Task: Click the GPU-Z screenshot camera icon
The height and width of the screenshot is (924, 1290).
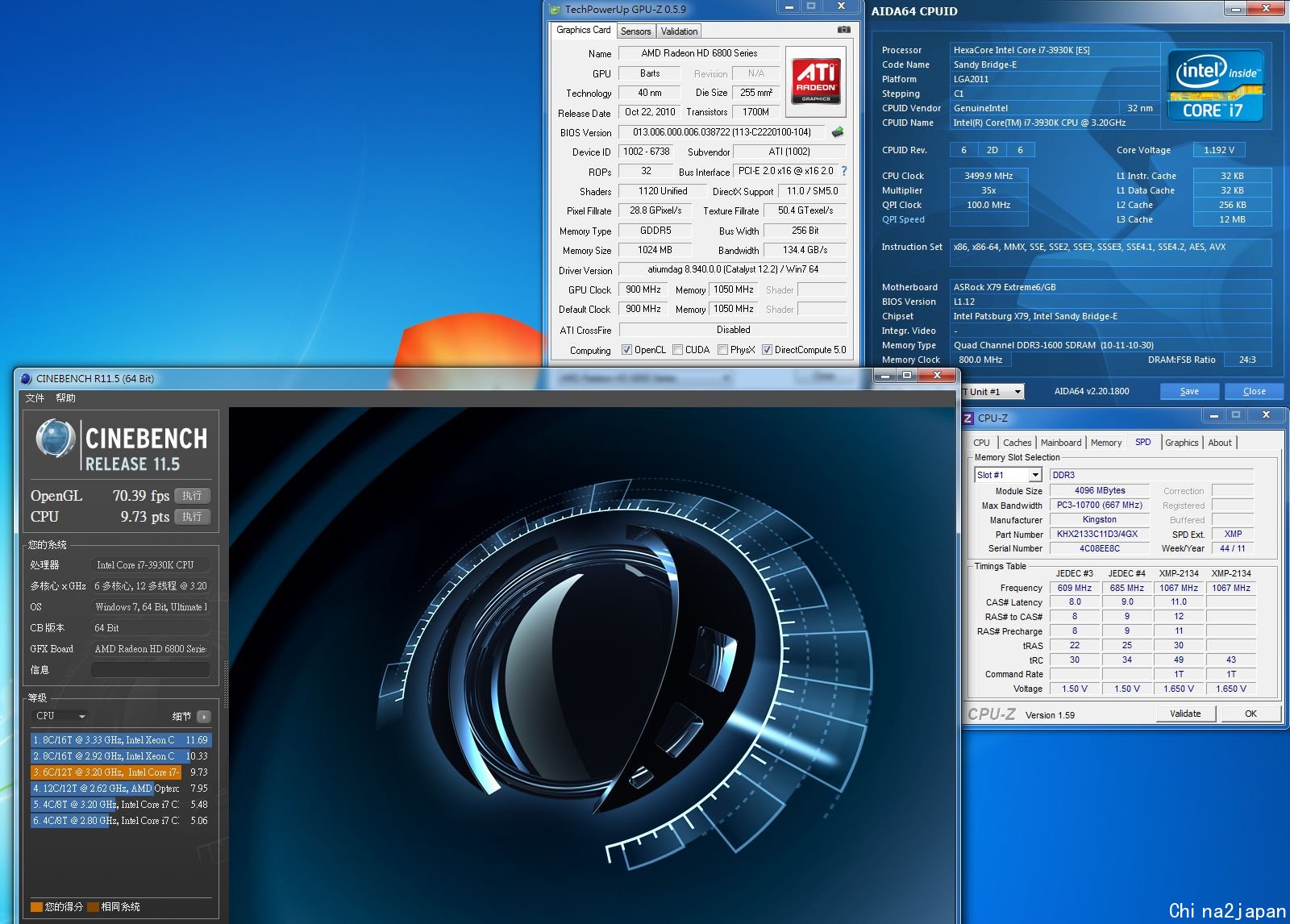Action: coord(843,30)
